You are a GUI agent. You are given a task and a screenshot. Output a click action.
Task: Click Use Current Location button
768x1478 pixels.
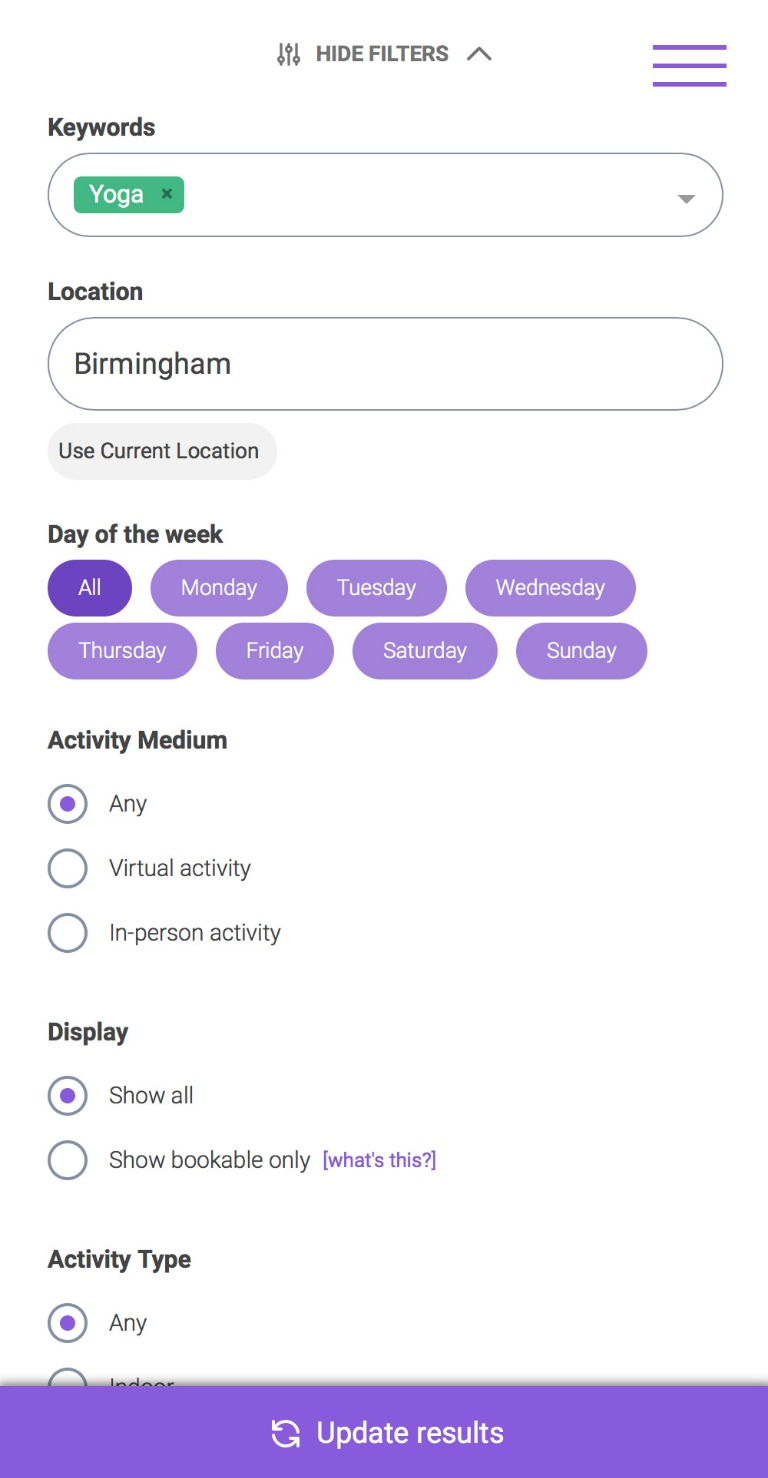pos(159,451)
